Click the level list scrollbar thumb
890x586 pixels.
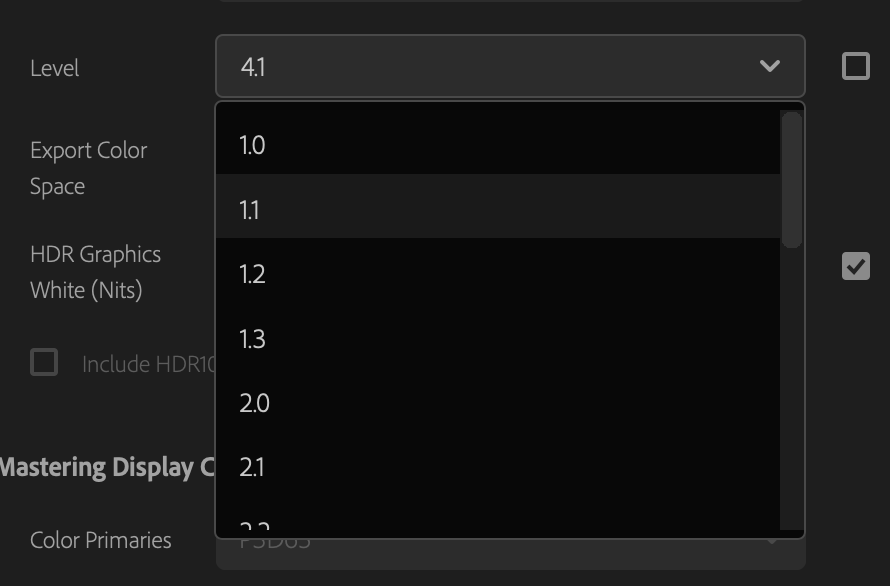[791, 179]
